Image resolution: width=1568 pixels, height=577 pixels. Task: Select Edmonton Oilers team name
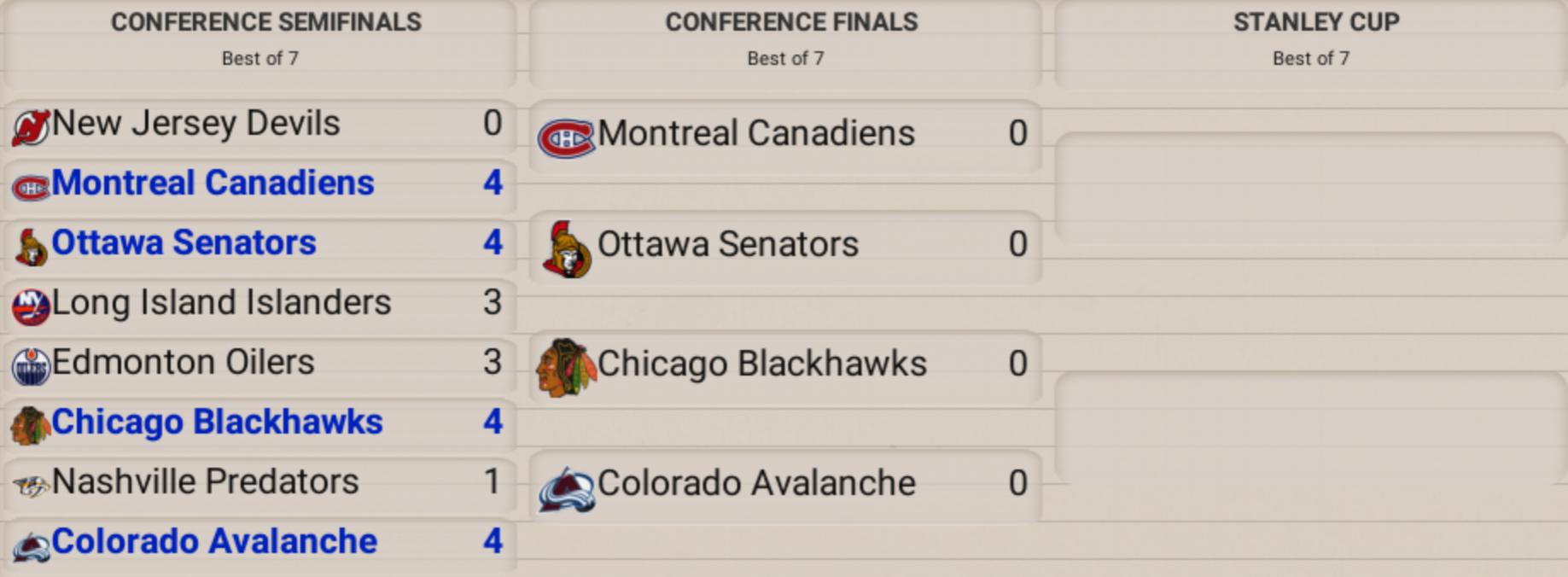click(x=184, y=363)
